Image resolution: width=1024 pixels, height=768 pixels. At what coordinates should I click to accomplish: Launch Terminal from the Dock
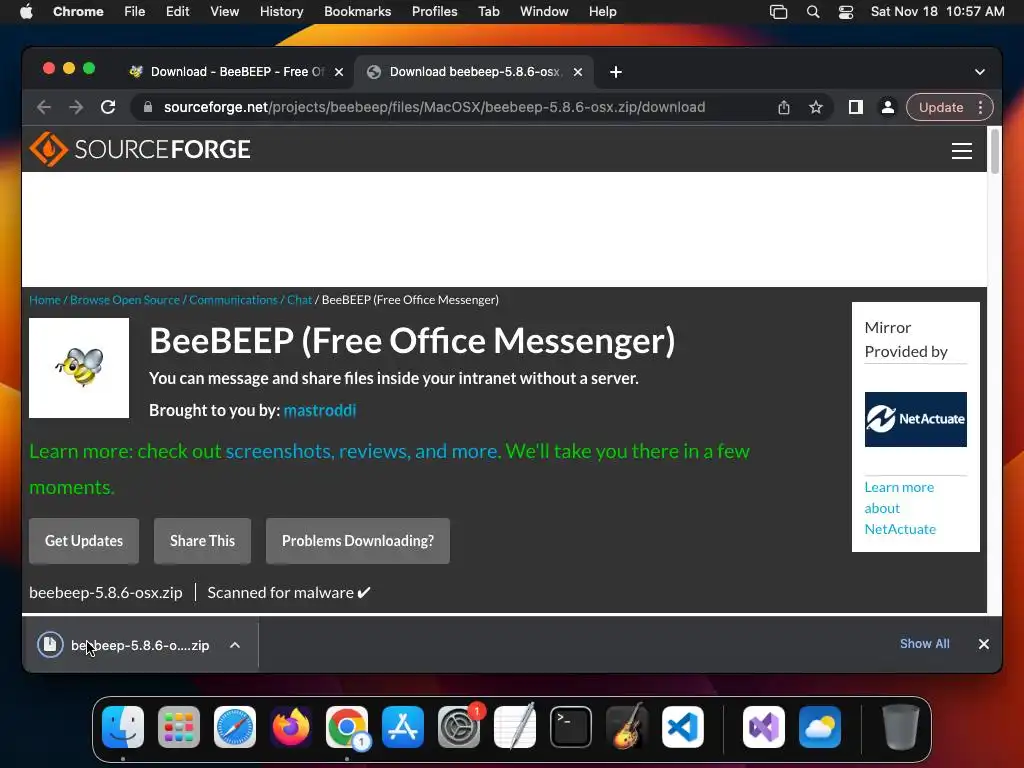point(571,727)
